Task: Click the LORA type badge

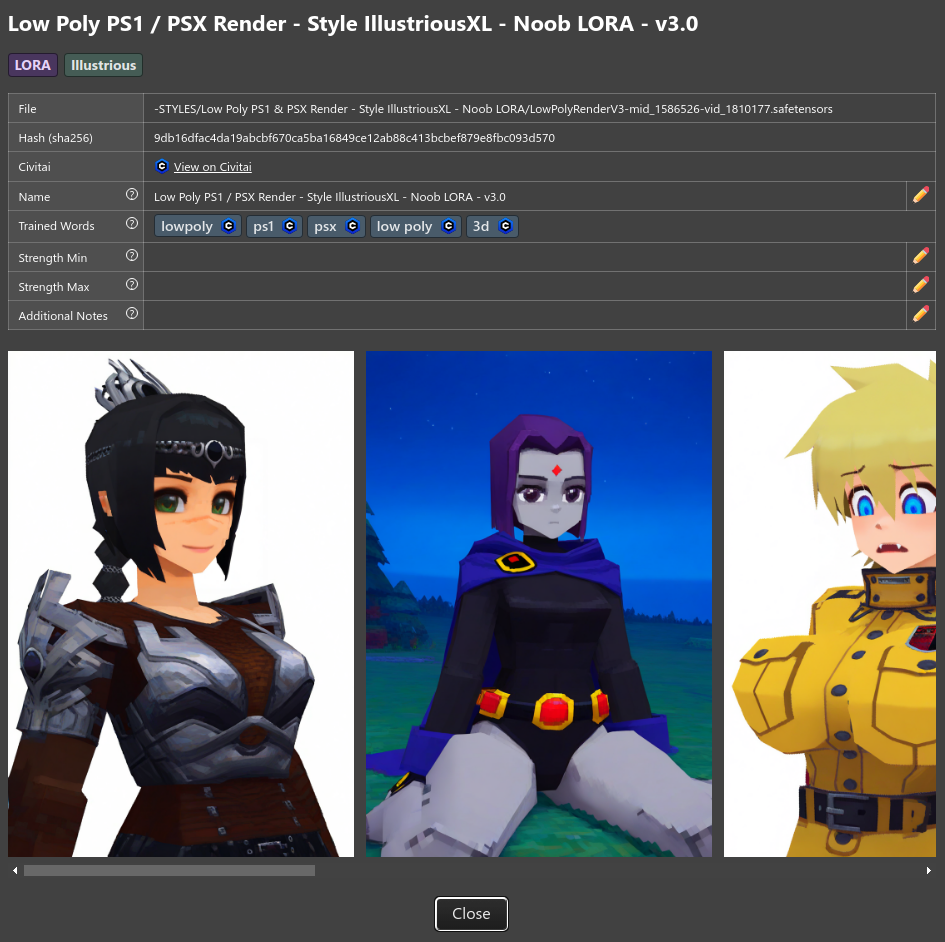Action: pyautogui.click(x=33, y=65)
